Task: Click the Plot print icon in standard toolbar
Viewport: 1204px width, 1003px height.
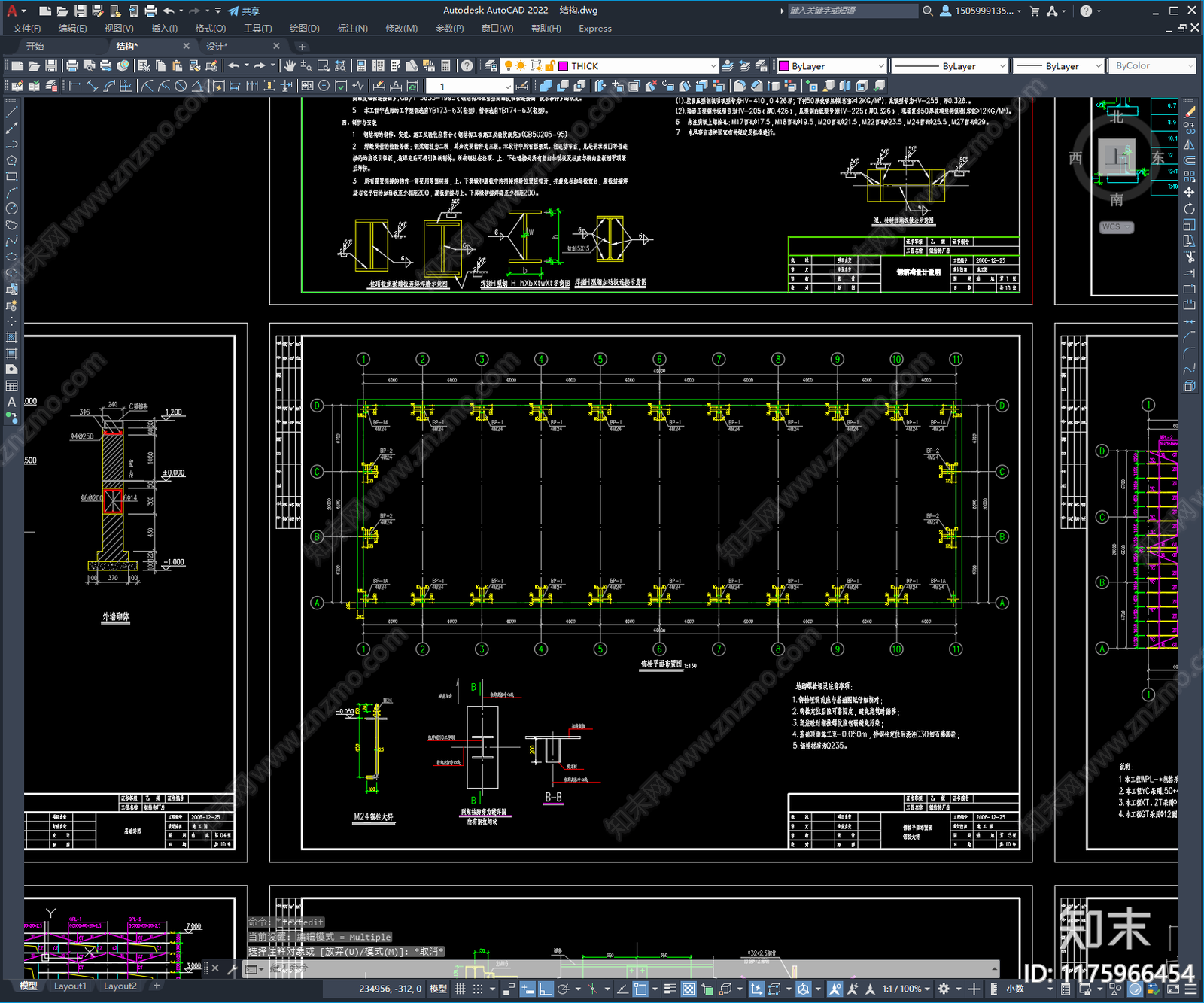Action: pos(72,66)
